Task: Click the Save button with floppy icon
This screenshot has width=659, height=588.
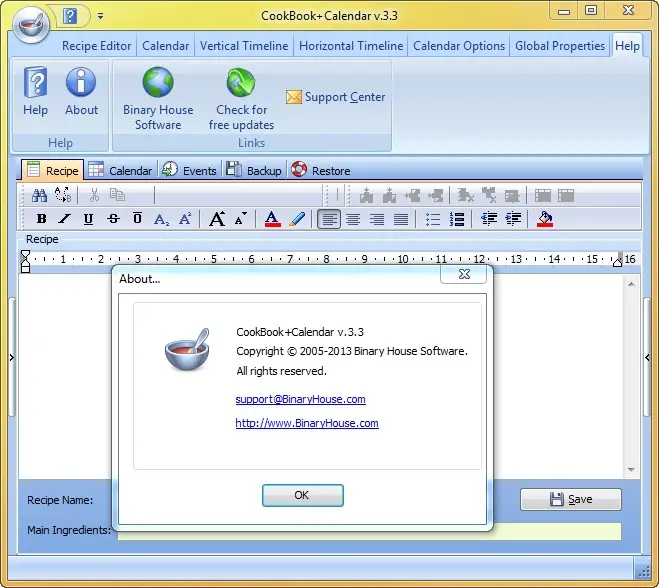Action: tap(571, 499)
